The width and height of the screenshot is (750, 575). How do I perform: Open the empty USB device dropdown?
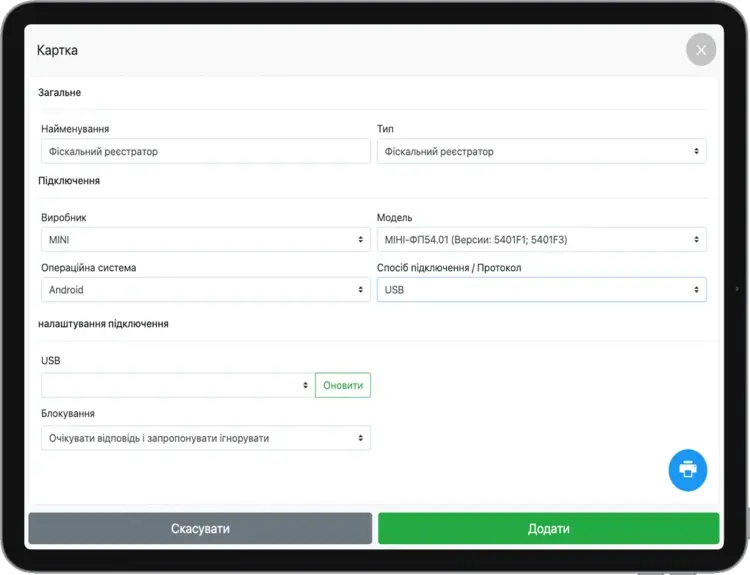(x=178, y=385)
